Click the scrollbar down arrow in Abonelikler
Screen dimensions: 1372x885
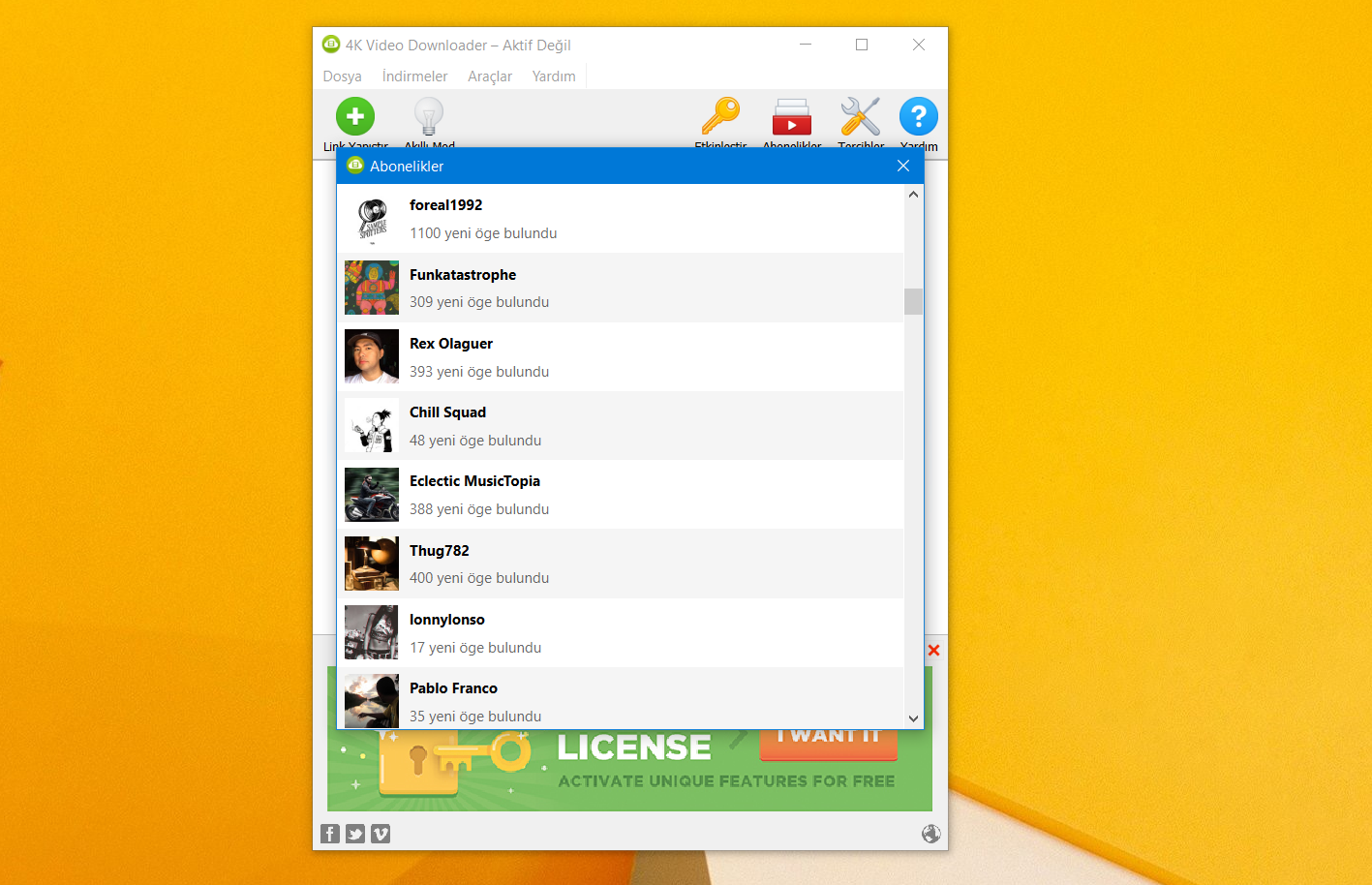[x=913, y=718]
